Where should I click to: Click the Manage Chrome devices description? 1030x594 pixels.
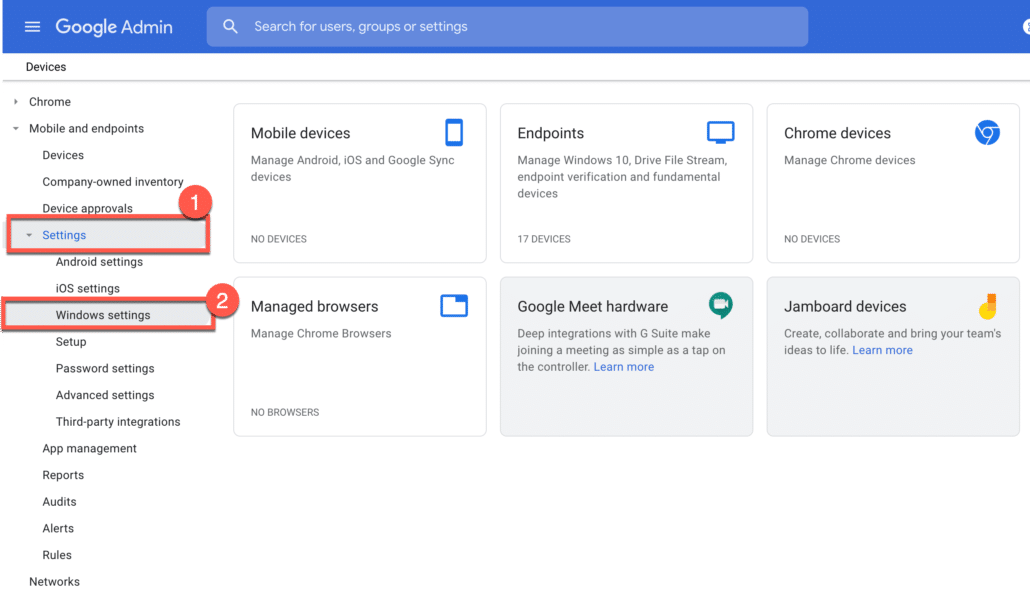849,160
